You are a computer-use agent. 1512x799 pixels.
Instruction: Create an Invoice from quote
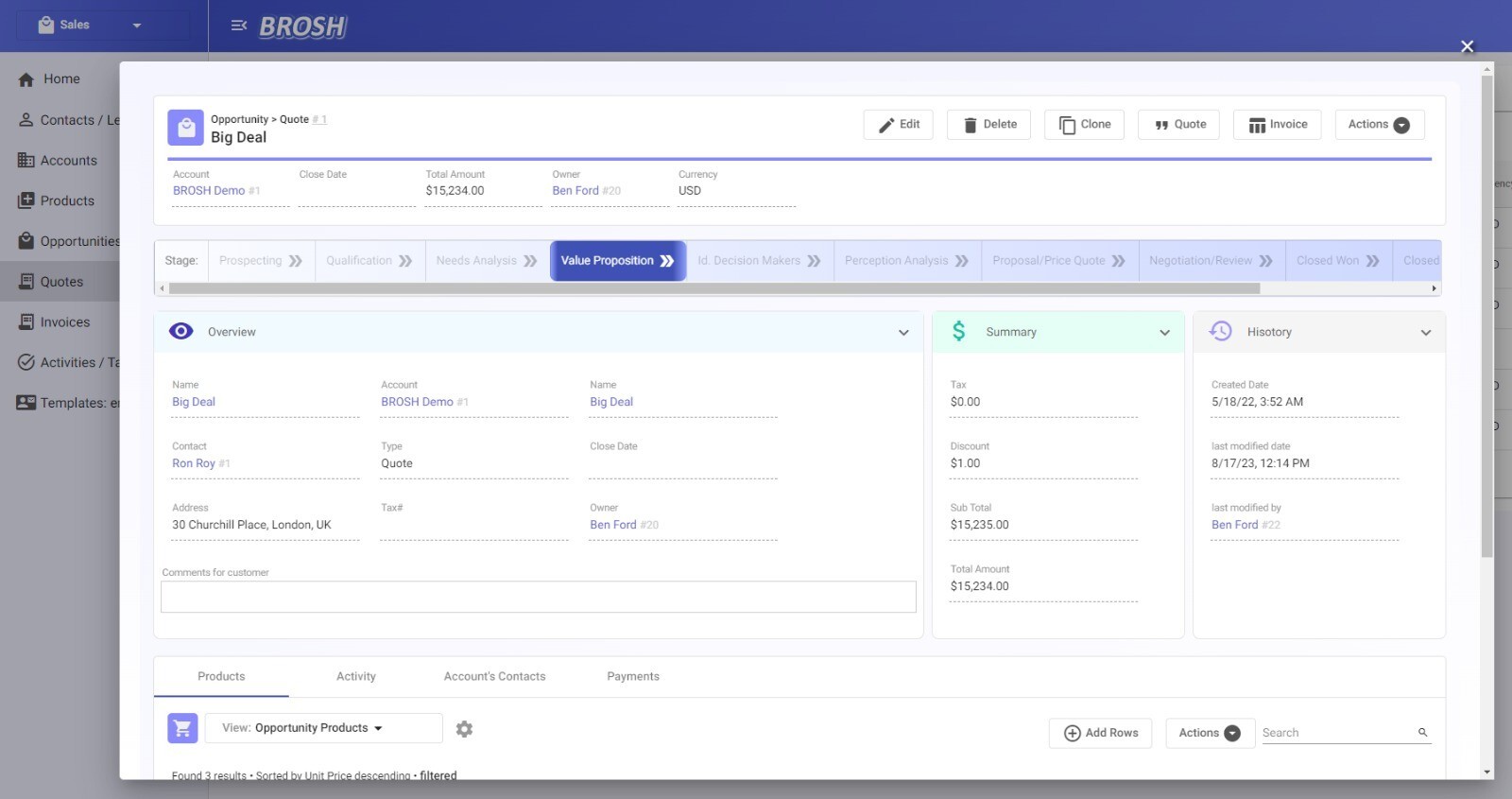[1277, 125]
